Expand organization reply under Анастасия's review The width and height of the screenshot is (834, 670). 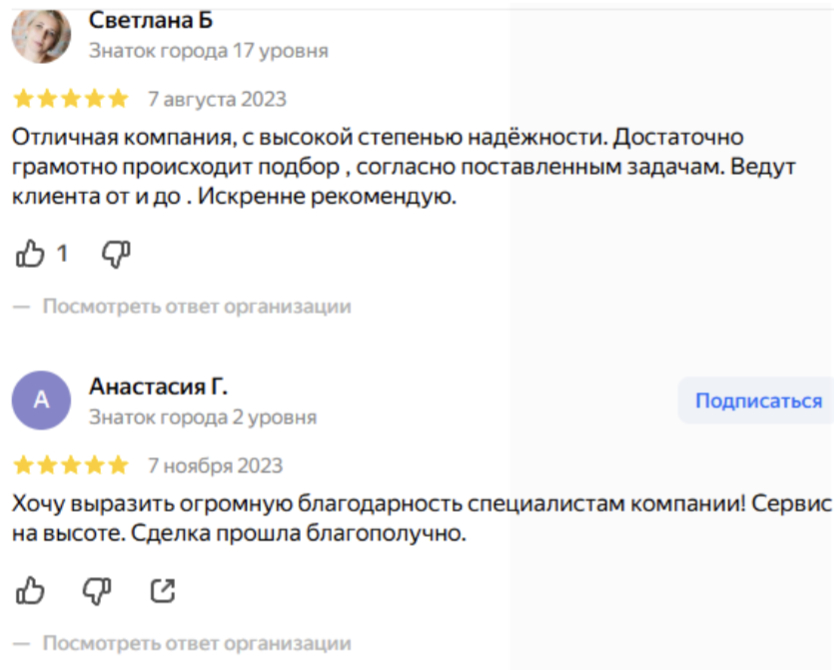coord(196,643)
